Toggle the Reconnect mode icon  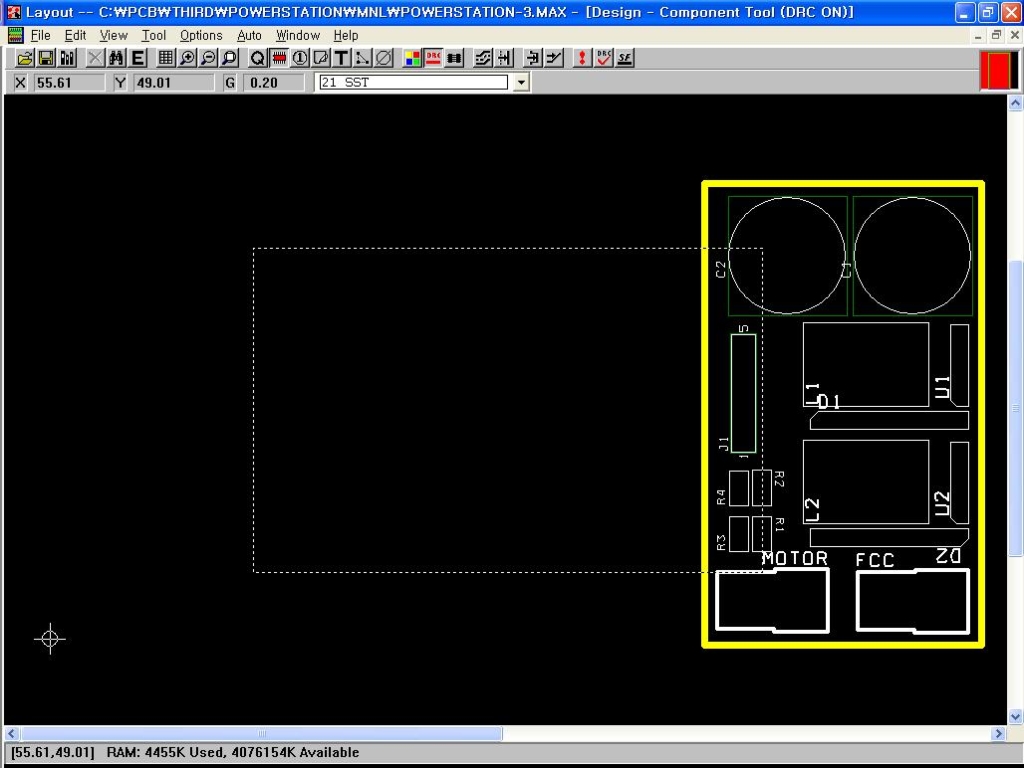point(455,58)
